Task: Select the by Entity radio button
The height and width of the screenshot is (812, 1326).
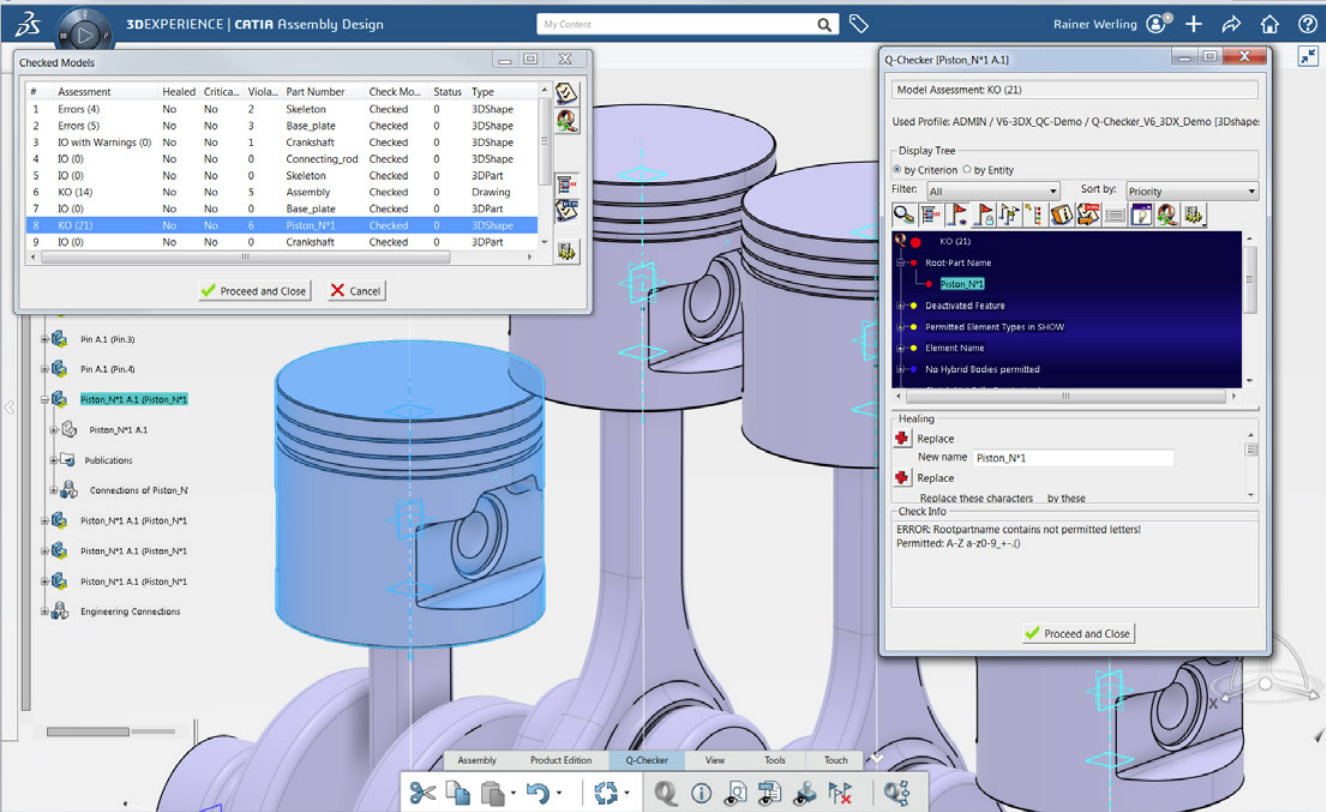Action: 967,170
